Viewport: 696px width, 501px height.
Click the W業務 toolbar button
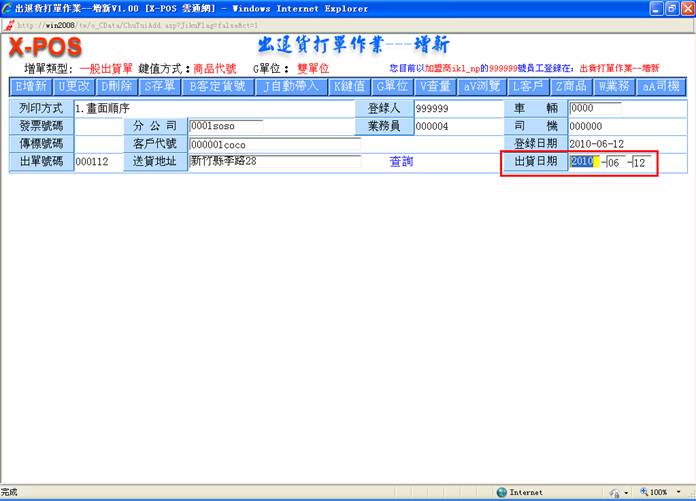[x=615, y=86]
